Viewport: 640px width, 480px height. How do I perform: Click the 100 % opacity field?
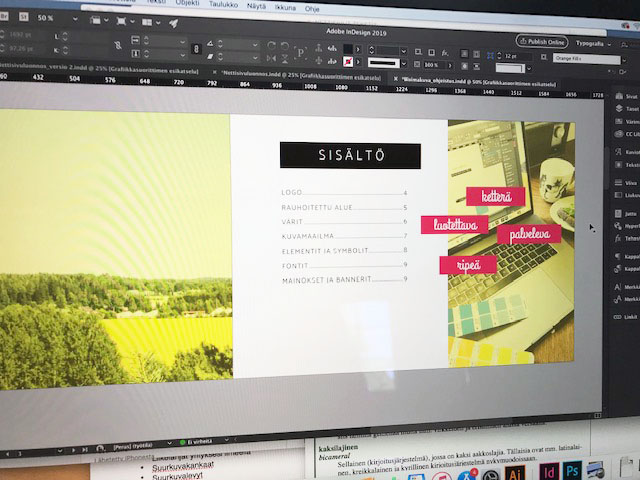coord(436,65)
